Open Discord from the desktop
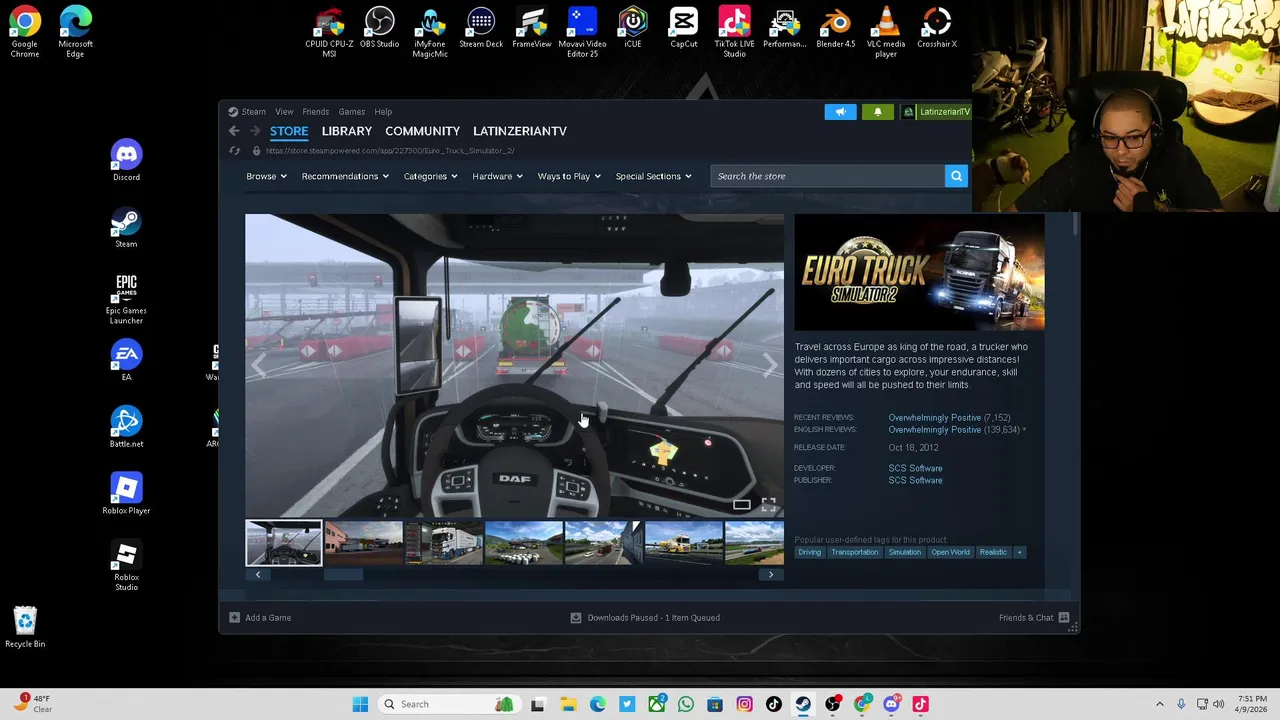The image size is (1280, 720). point(126,161)
